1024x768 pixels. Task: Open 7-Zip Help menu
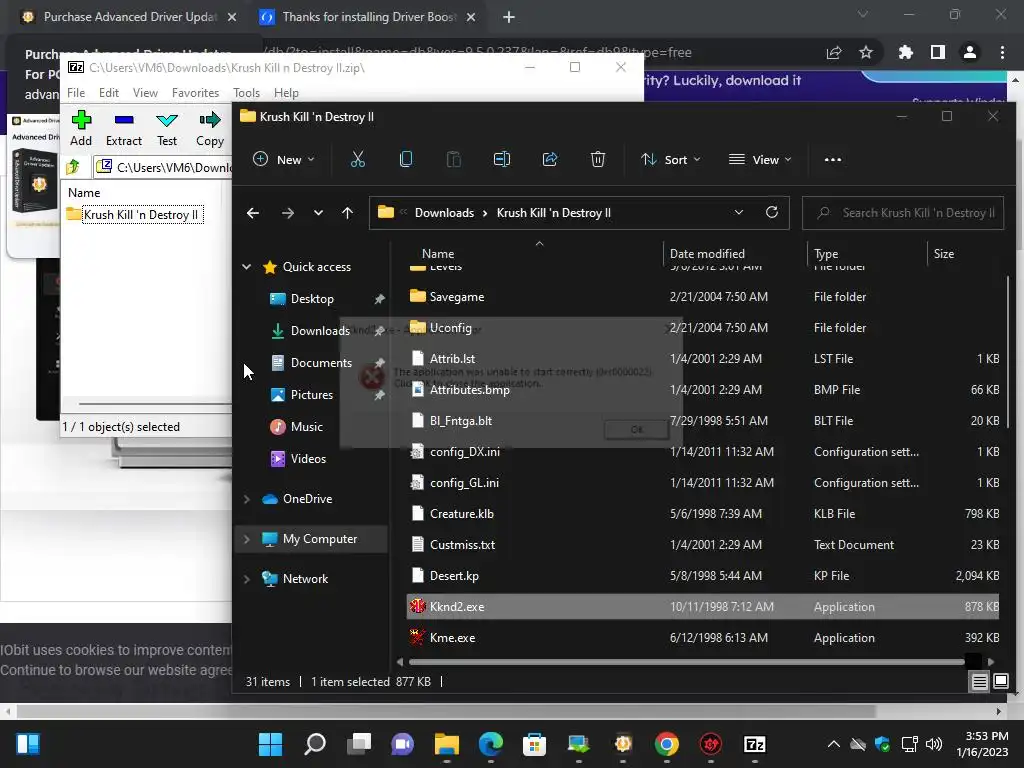286,93
